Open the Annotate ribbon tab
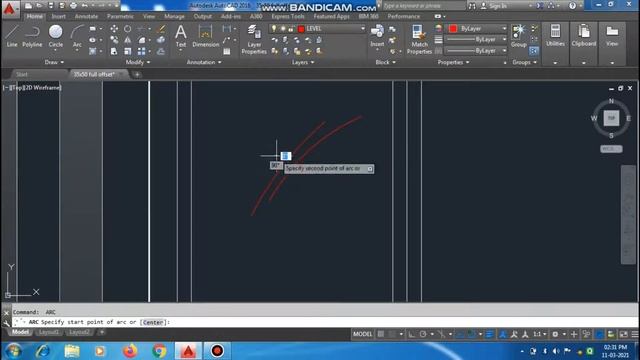Image resolution: width=640 pixels, height=360 pixels. 86,16
